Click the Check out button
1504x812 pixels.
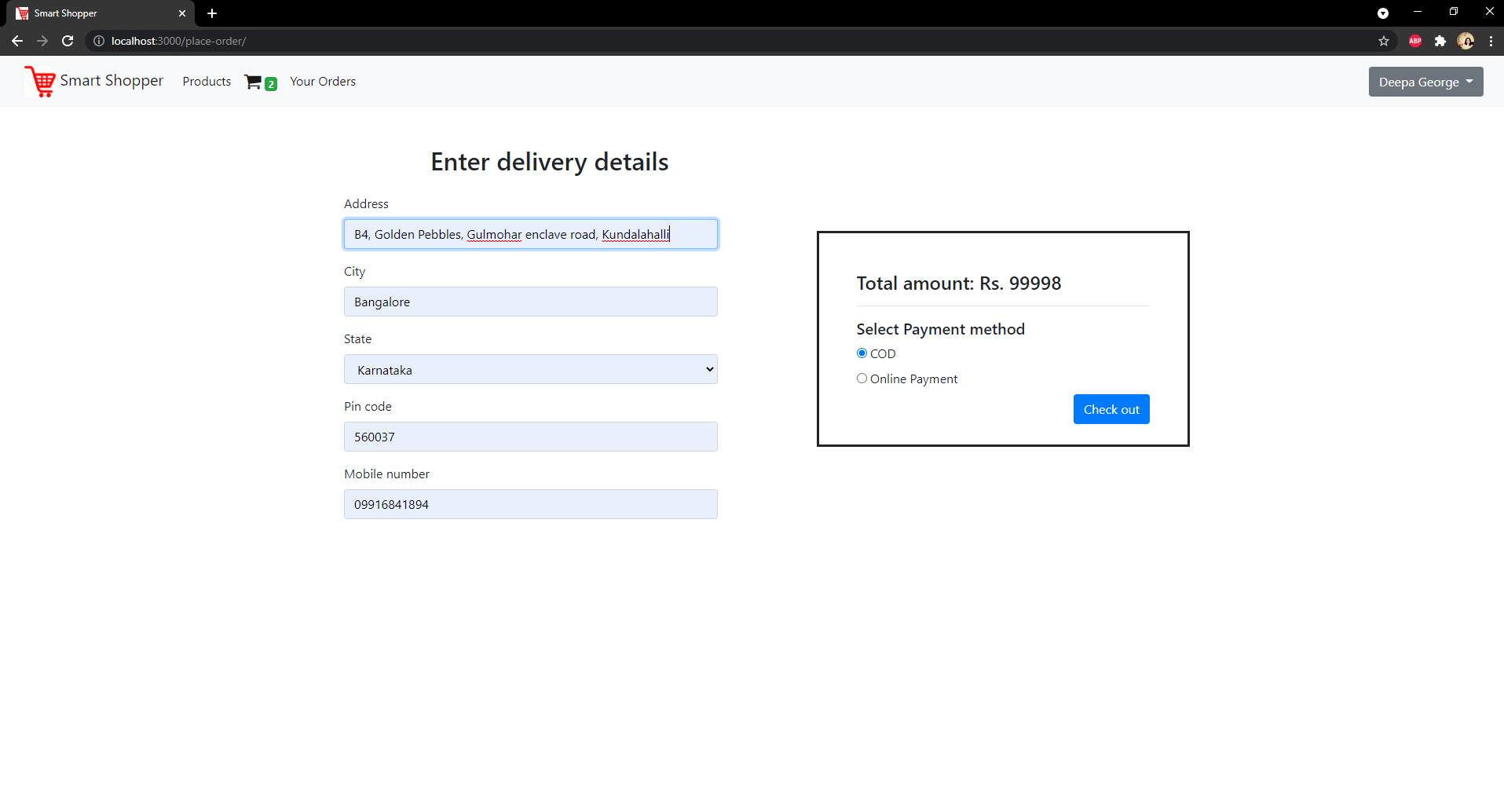click(x=1111, y=409)
